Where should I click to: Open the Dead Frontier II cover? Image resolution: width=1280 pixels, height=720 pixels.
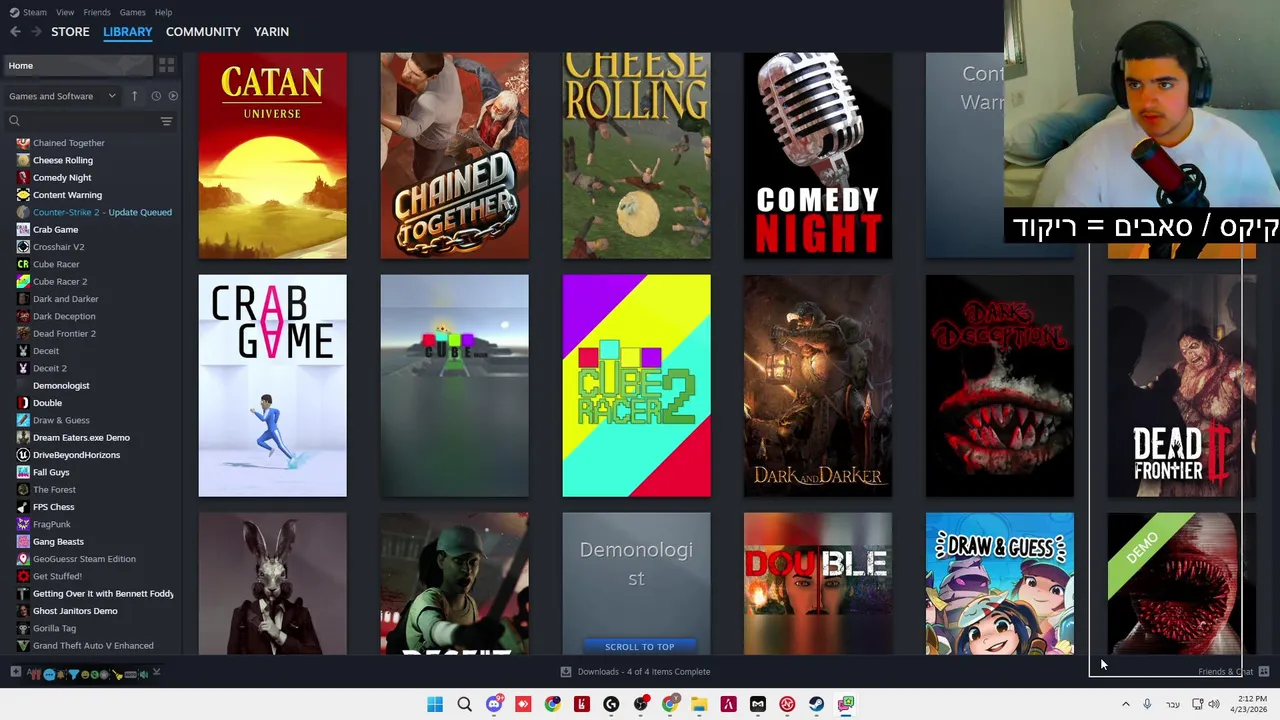[x=1181, y=386]
